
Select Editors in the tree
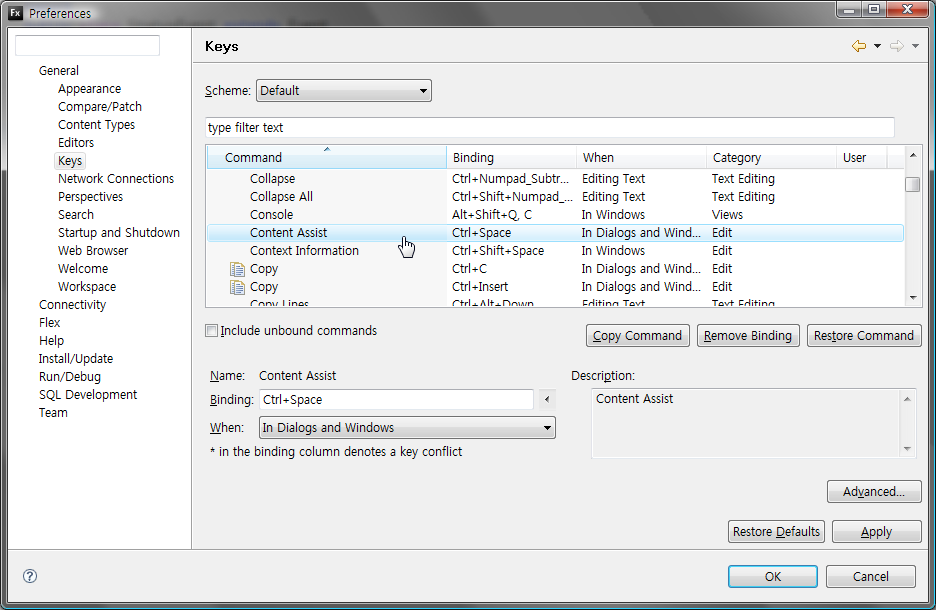tap(76, 143)
